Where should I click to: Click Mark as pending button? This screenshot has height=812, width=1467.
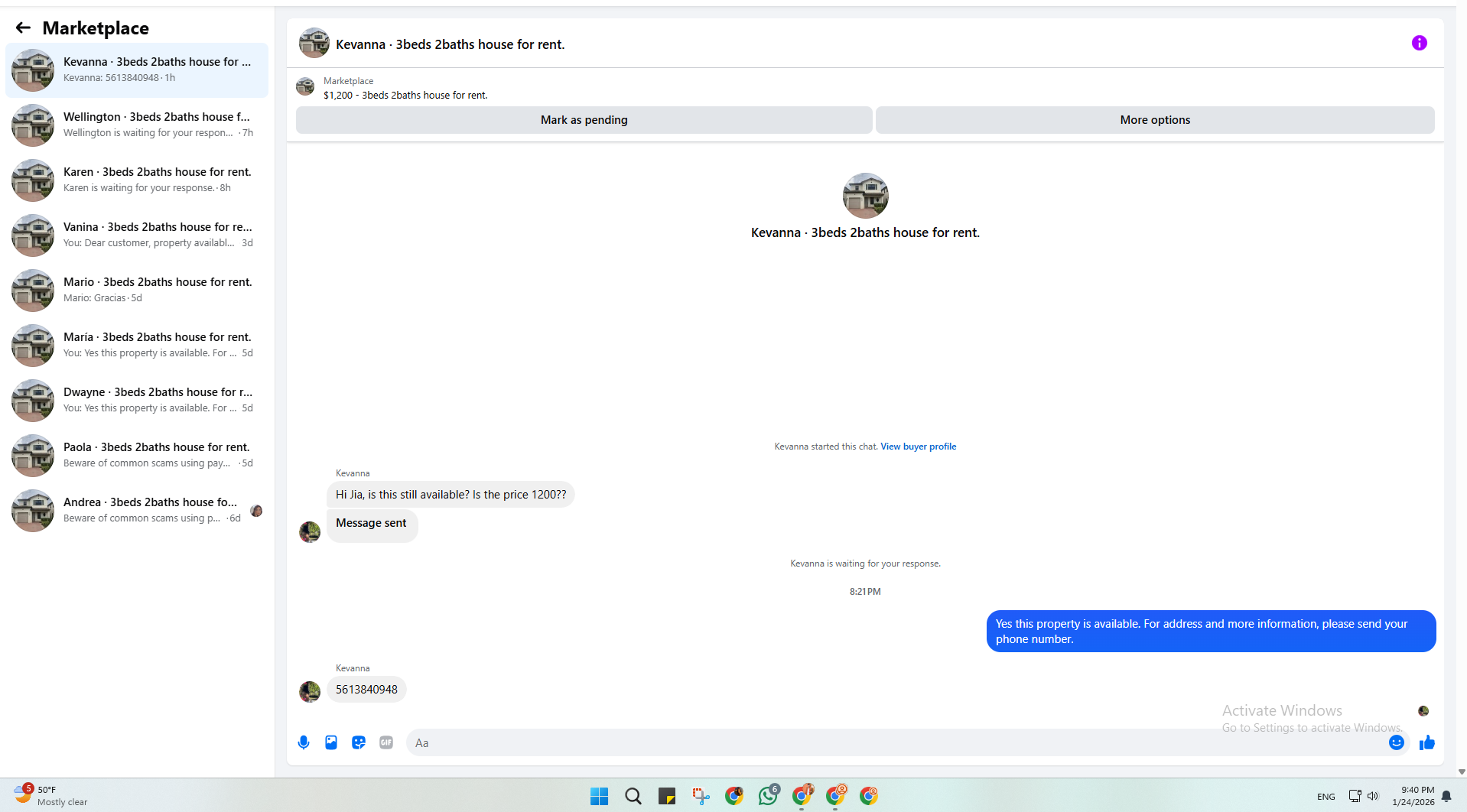click(x=584, y=120)
